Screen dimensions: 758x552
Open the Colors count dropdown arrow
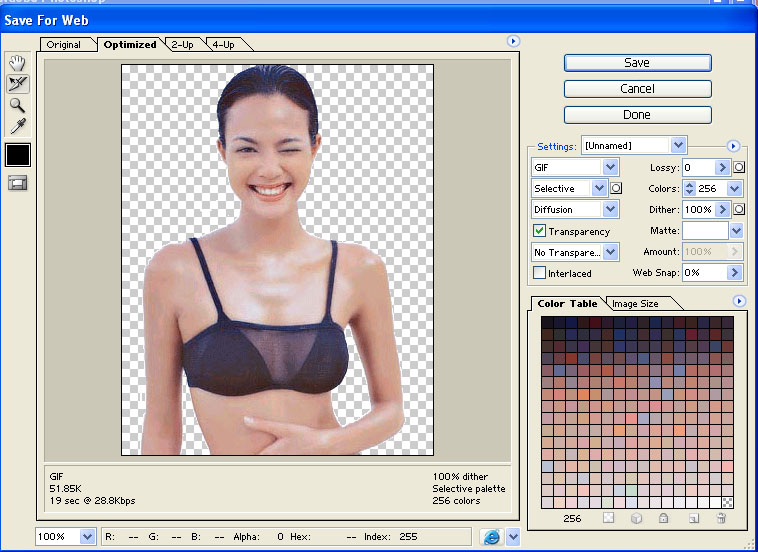point(735,189)
